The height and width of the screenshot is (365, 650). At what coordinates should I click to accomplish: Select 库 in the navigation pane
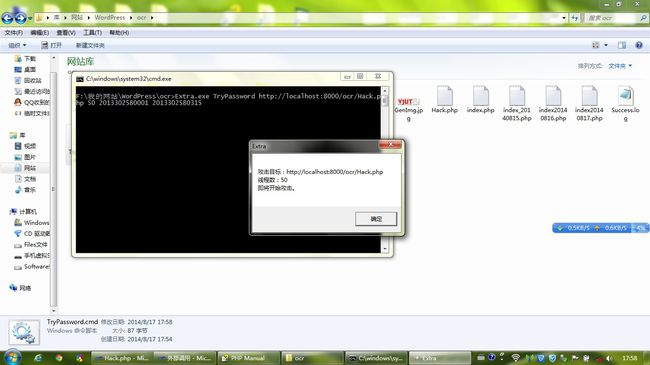coord(17,135)
